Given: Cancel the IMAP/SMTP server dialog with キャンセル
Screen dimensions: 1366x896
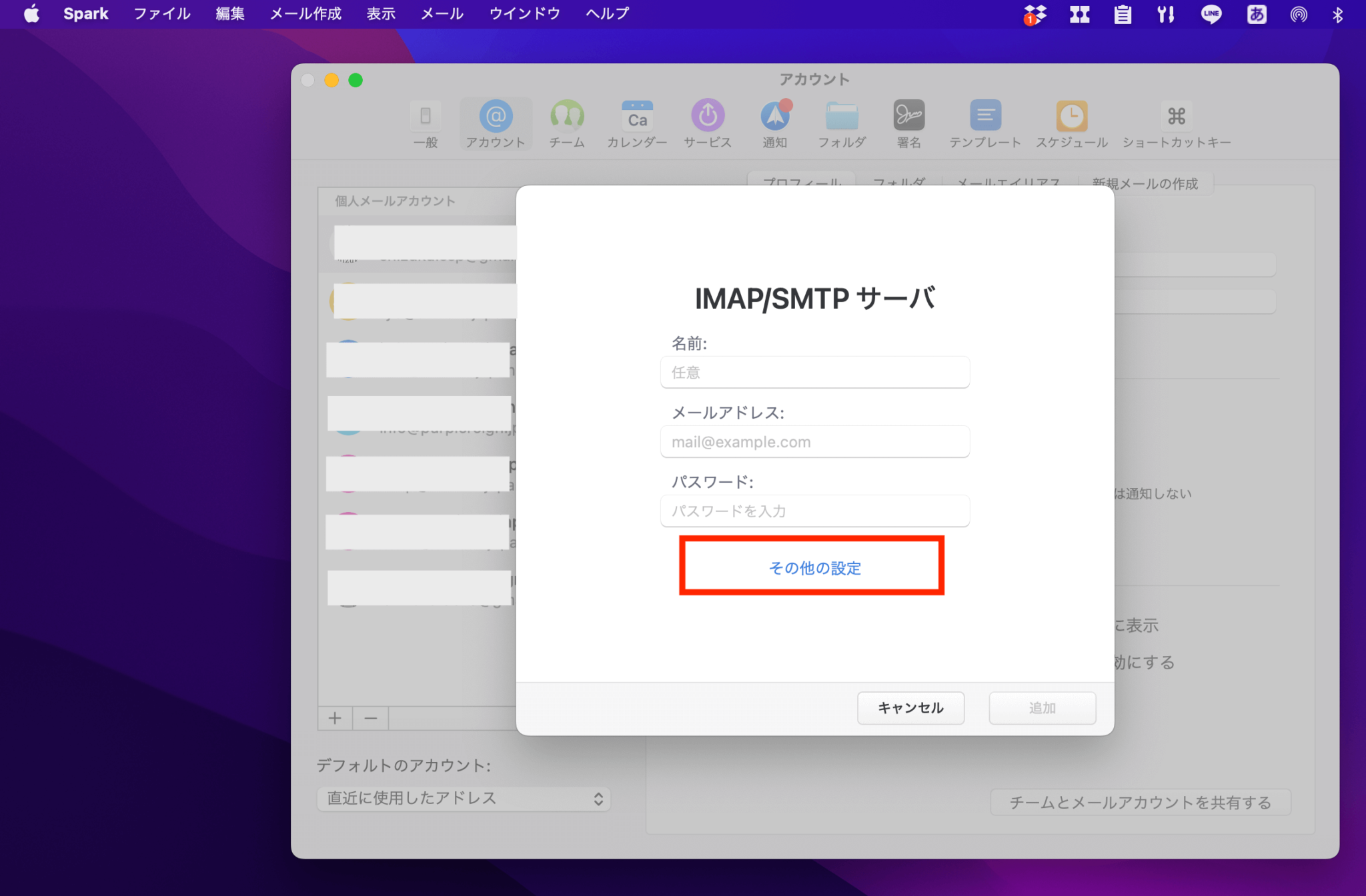Looking at the screenshot, I should pos(910,708).
